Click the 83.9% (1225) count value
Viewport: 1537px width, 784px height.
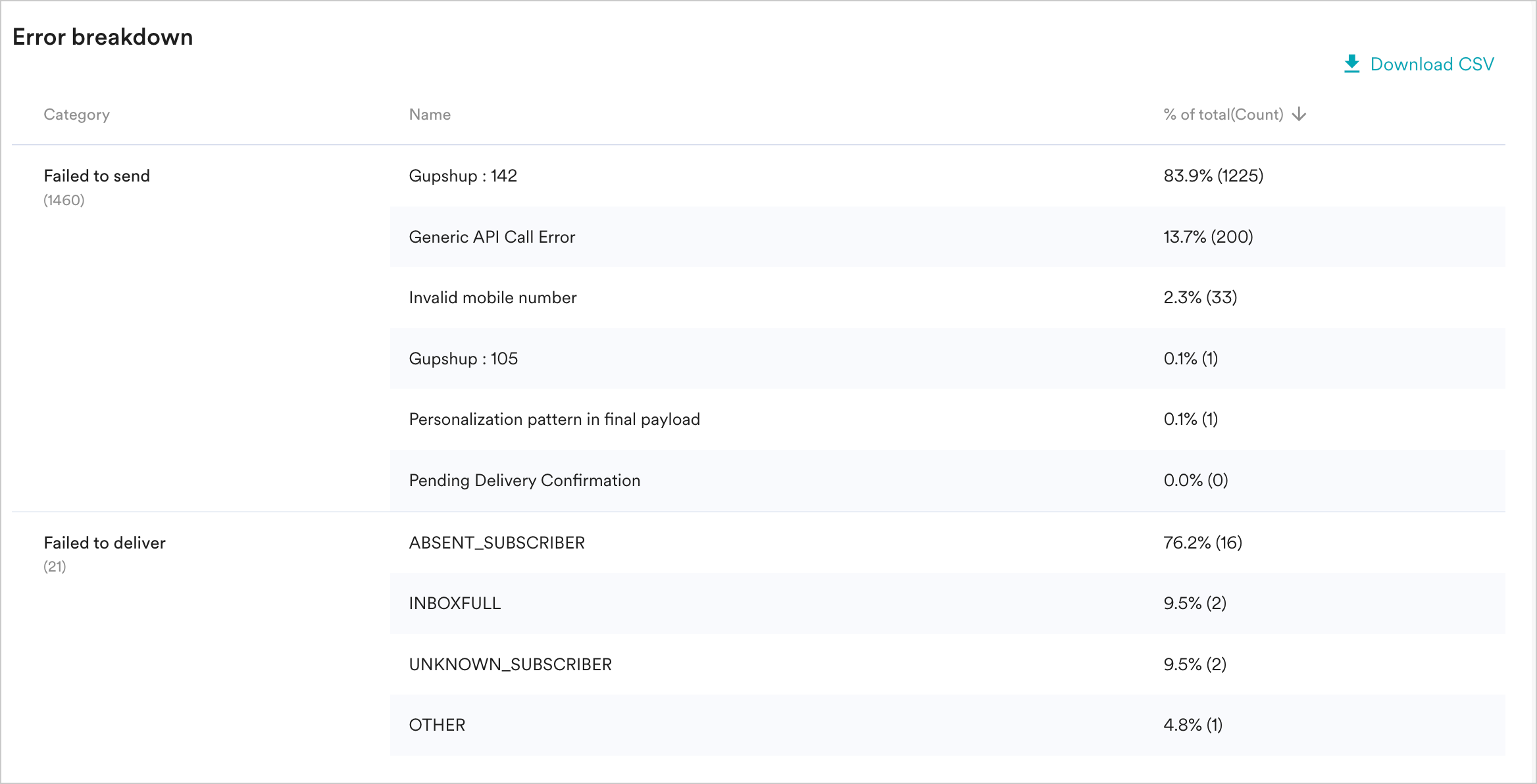1213,176
